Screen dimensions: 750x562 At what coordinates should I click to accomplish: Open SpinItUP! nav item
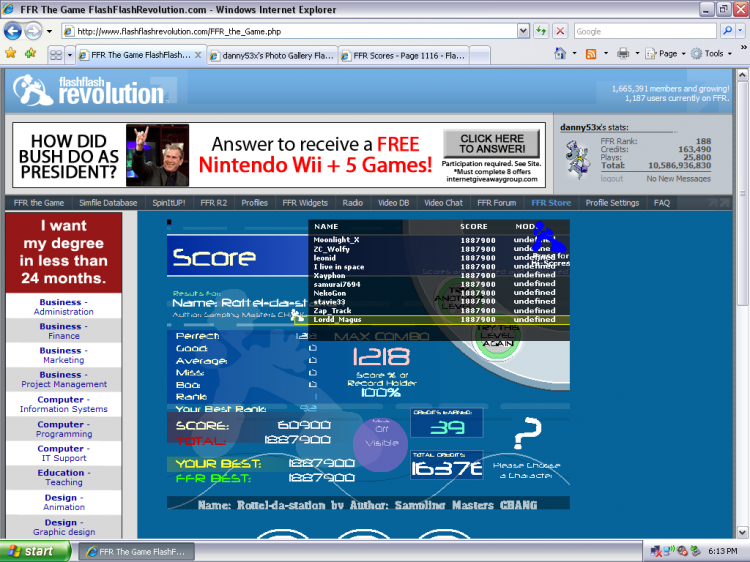168,203
